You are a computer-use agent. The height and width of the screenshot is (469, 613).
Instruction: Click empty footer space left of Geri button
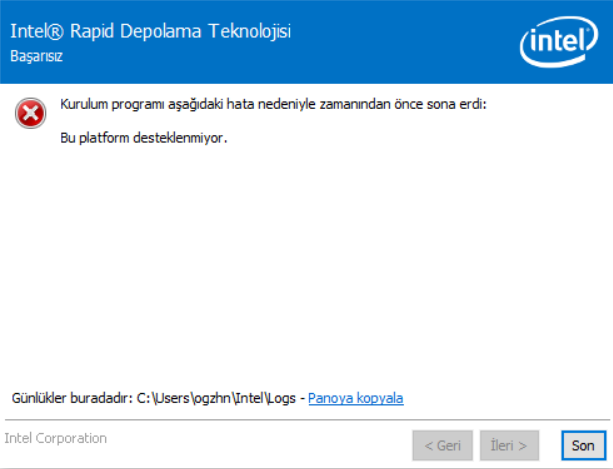click(260, 445)
